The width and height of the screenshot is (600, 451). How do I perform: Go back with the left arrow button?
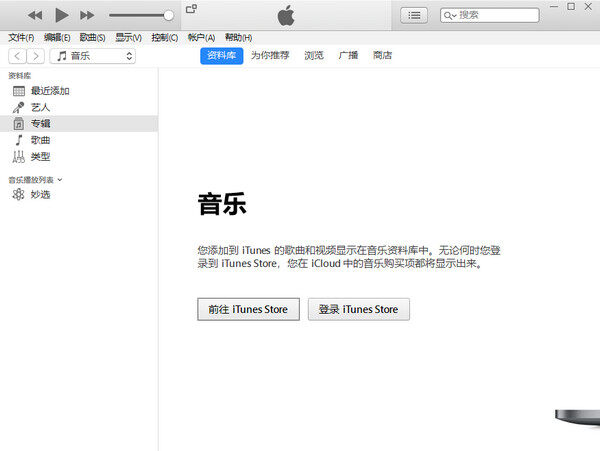click(x=17, y=56)
